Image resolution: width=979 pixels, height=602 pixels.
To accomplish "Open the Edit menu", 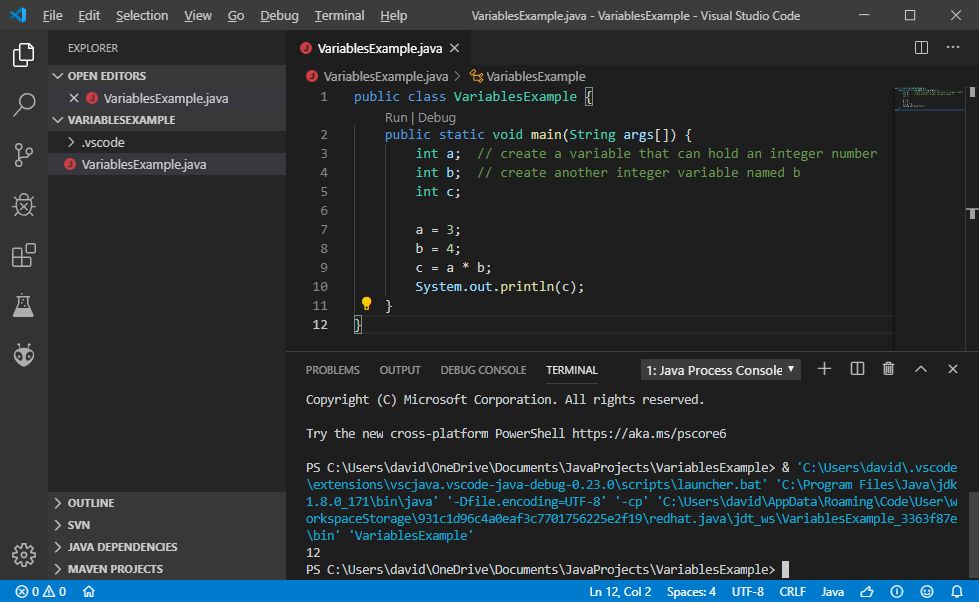I will [x=89, y=16].
